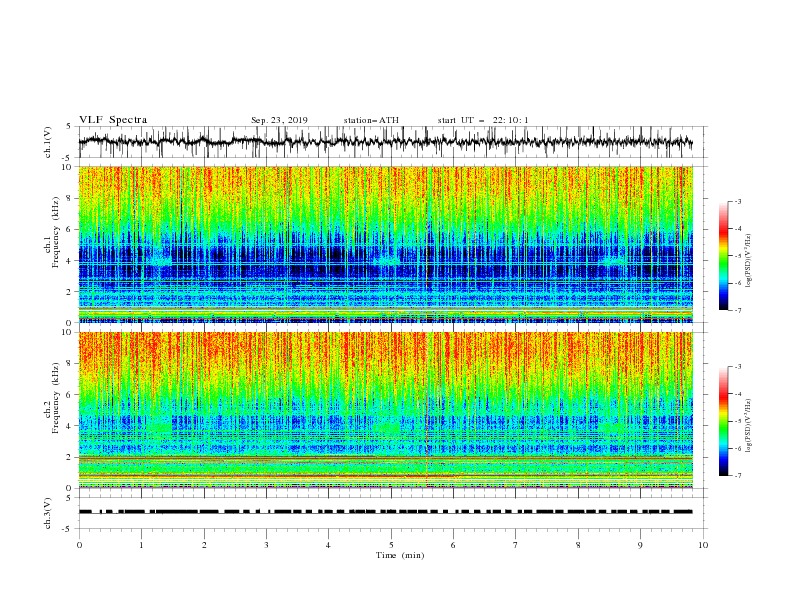
Task: Click the time axis tick label "5"
Action: (391, 545)
